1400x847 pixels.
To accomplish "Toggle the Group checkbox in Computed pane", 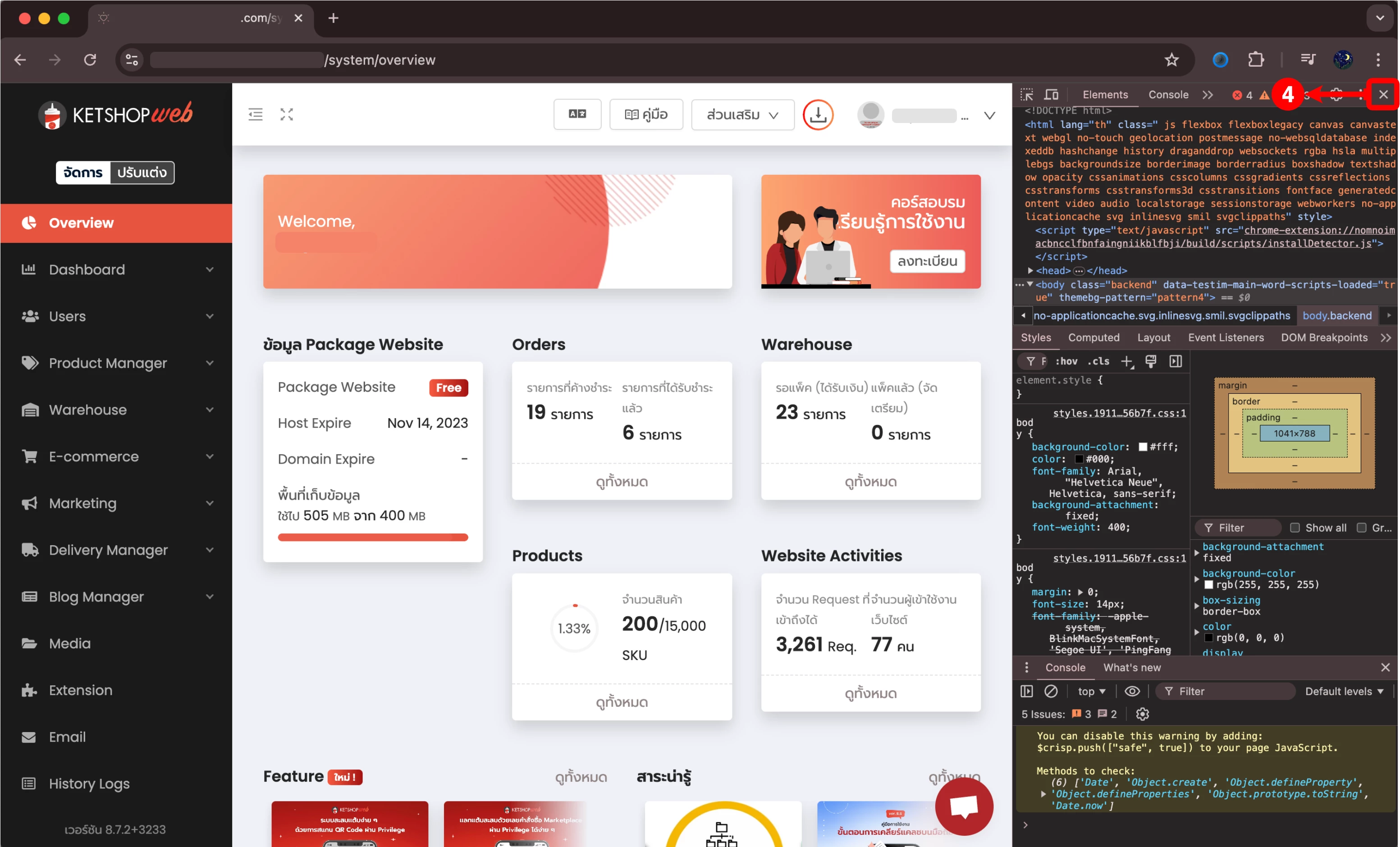I will coord(1361,528).
